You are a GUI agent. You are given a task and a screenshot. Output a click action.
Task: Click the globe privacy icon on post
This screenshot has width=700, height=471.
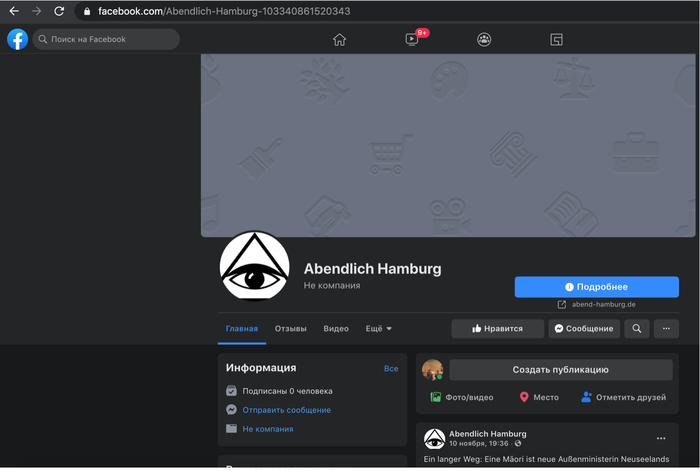(518, 444)
